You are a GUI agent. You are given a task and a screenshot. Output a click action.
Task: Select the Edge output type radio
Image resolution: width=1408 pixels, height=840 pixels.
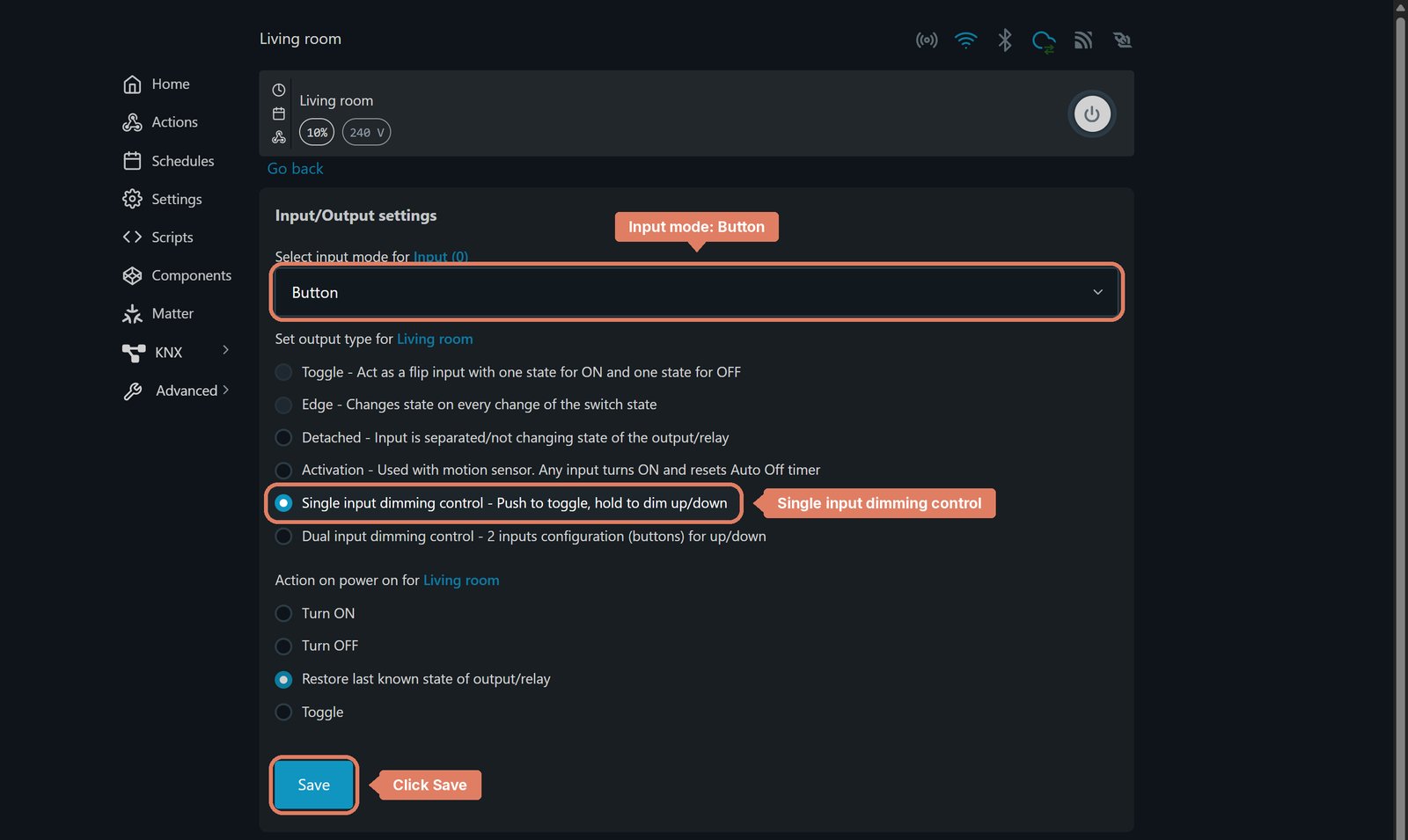coord(283,405)
